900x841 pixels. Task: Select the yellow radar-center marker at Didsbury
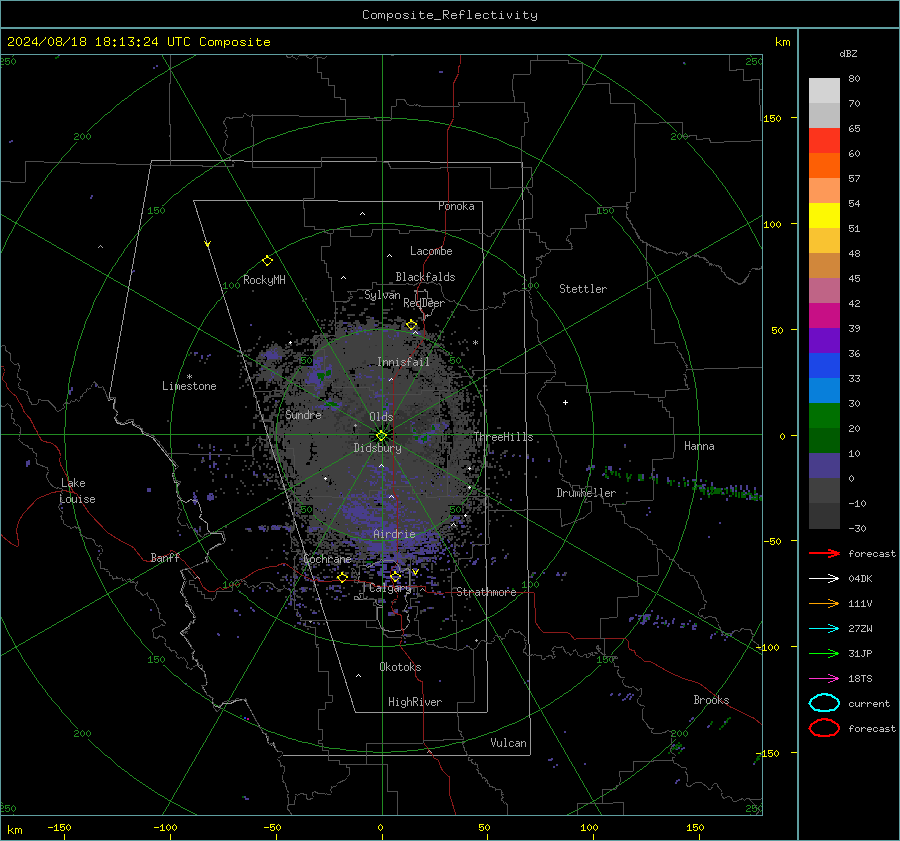click(382, 436)
